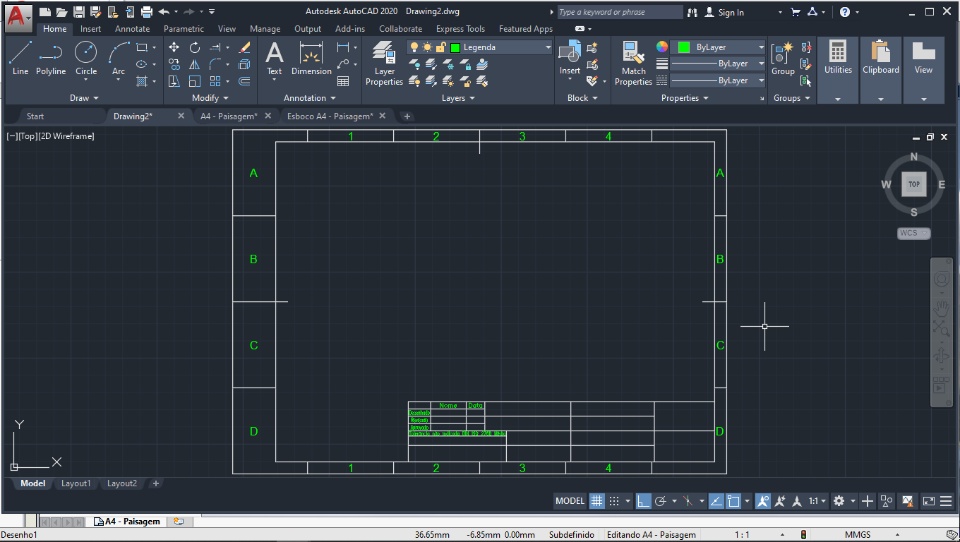Toggle layer on/off lightbulb for Legenda
Screen dimensions: 960x542
tap(414, 47)
